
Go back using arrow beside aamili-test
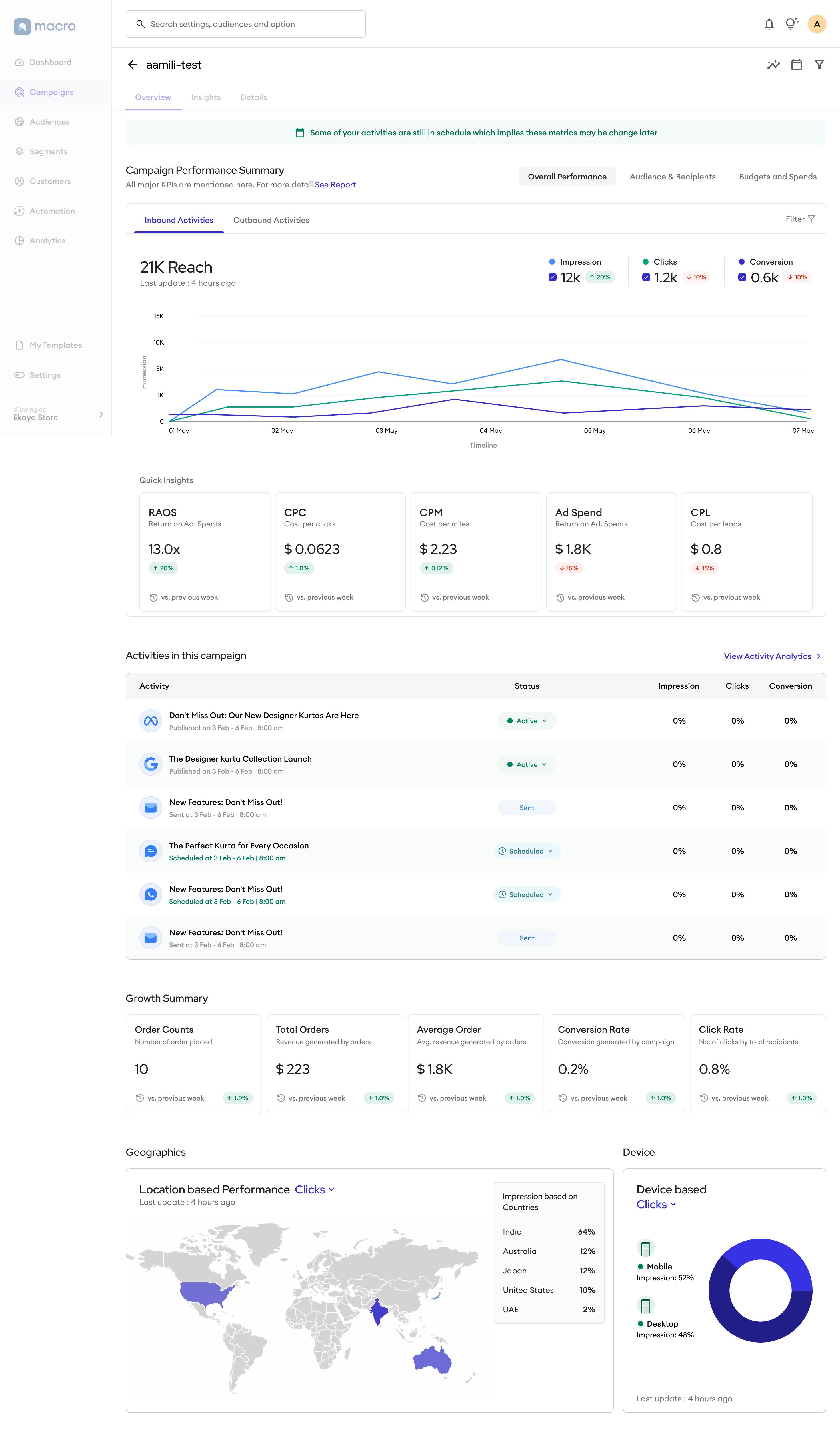coord(133,65)
